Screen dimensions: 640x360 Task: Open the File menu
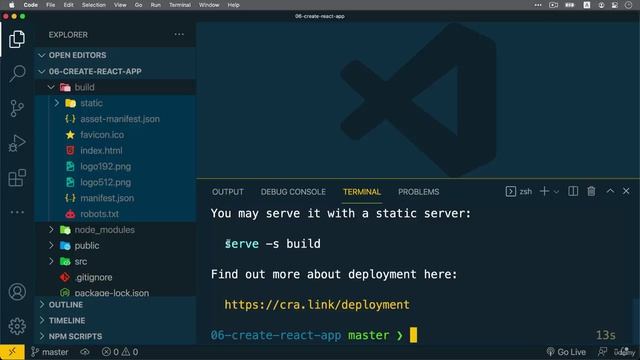[51, 5]
